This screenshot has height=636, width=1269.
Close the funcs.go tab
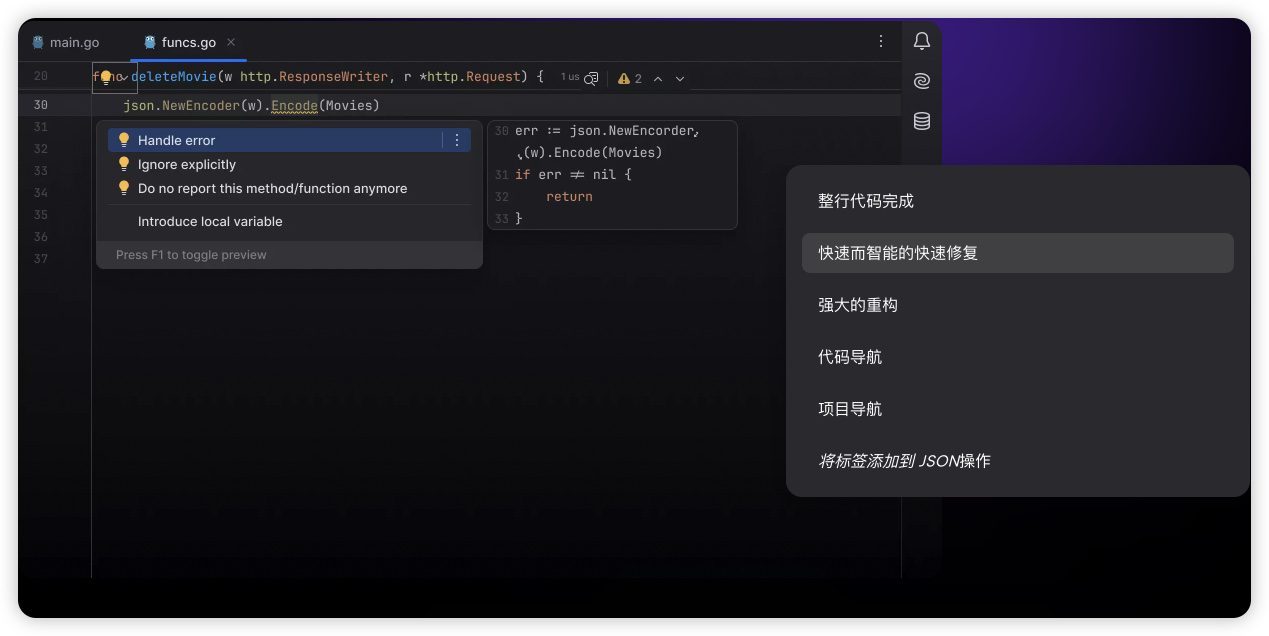pos(231,42)
